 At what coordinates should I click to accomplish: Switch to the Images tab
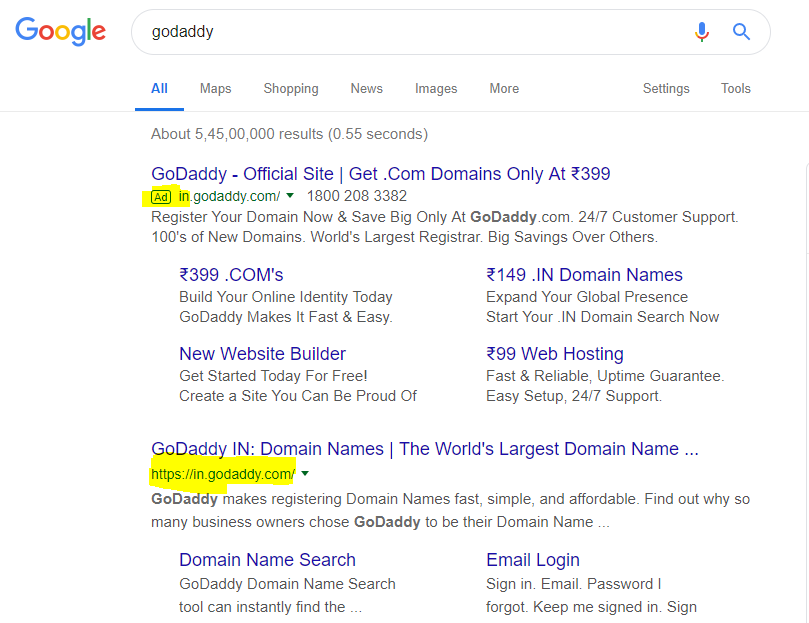click(436, 89)
